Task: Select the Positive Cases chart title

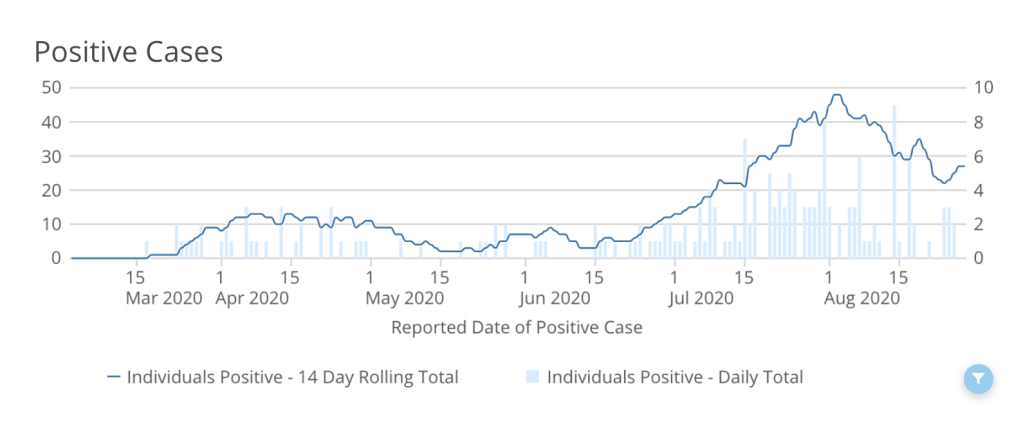Action: (x=129, y=52)
